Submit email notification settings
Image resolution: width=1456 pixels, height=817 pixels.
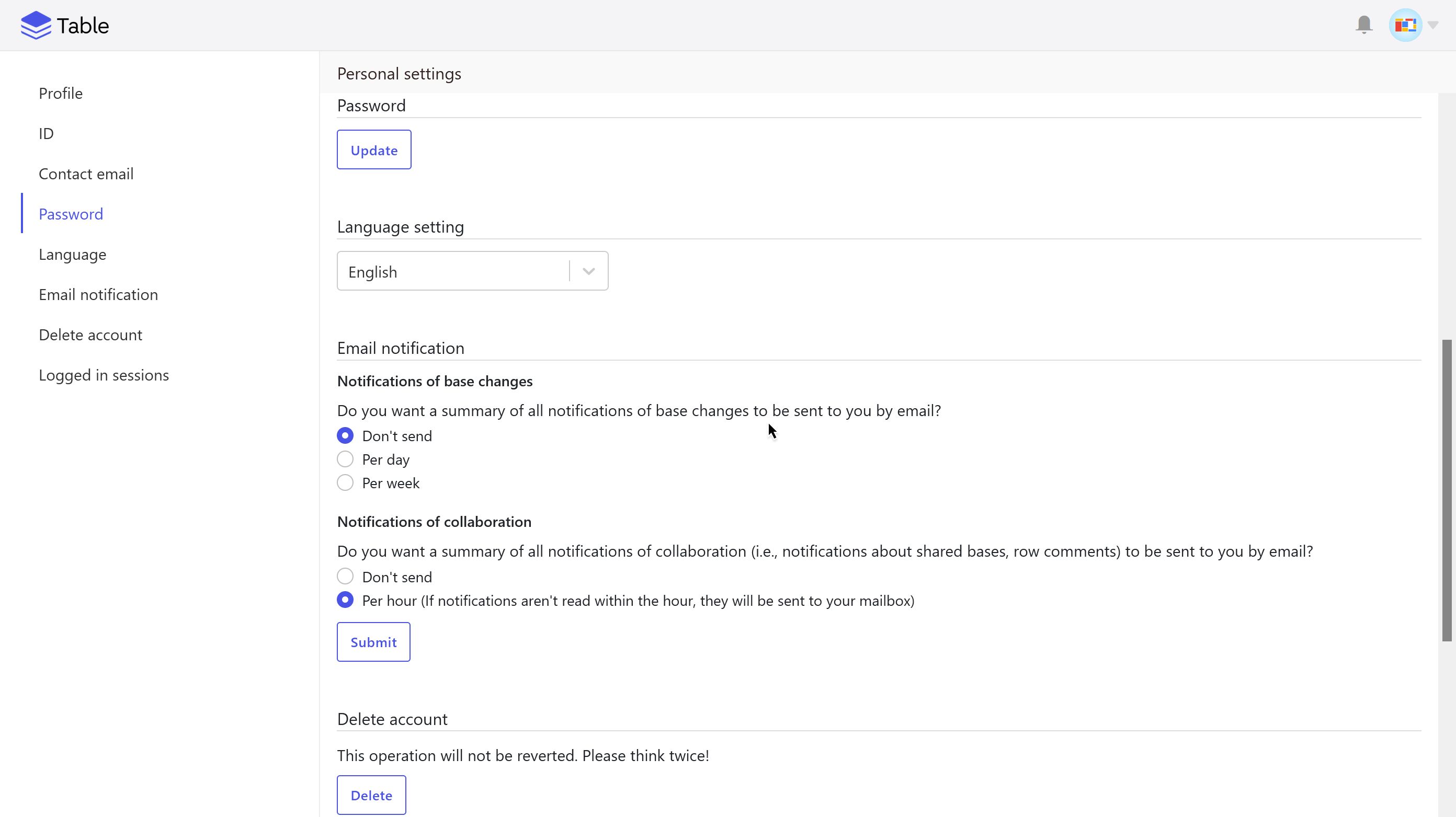373,642
